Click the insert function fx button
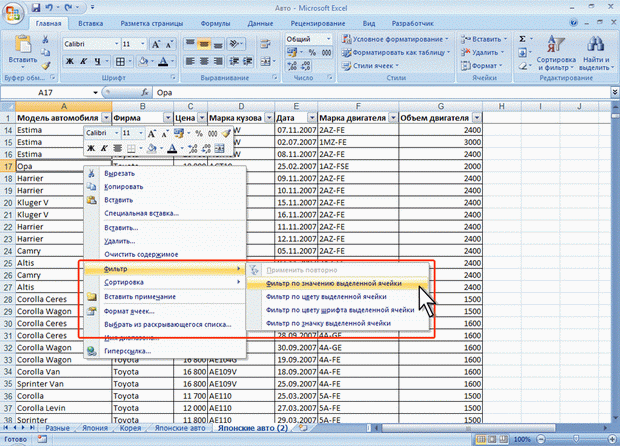 click(145, 93)
